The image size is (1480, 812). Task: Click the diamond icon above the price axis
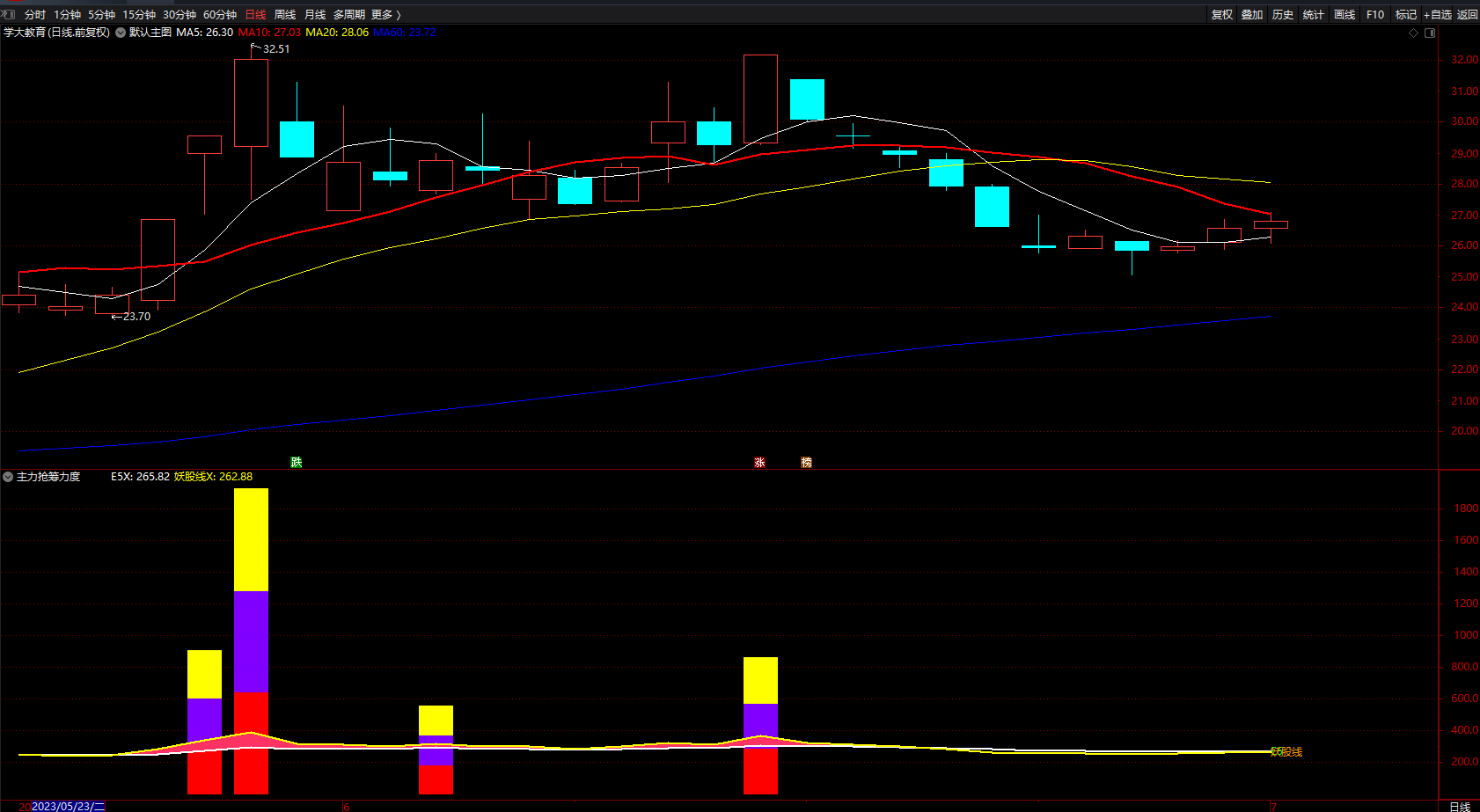click(1413, 33)
